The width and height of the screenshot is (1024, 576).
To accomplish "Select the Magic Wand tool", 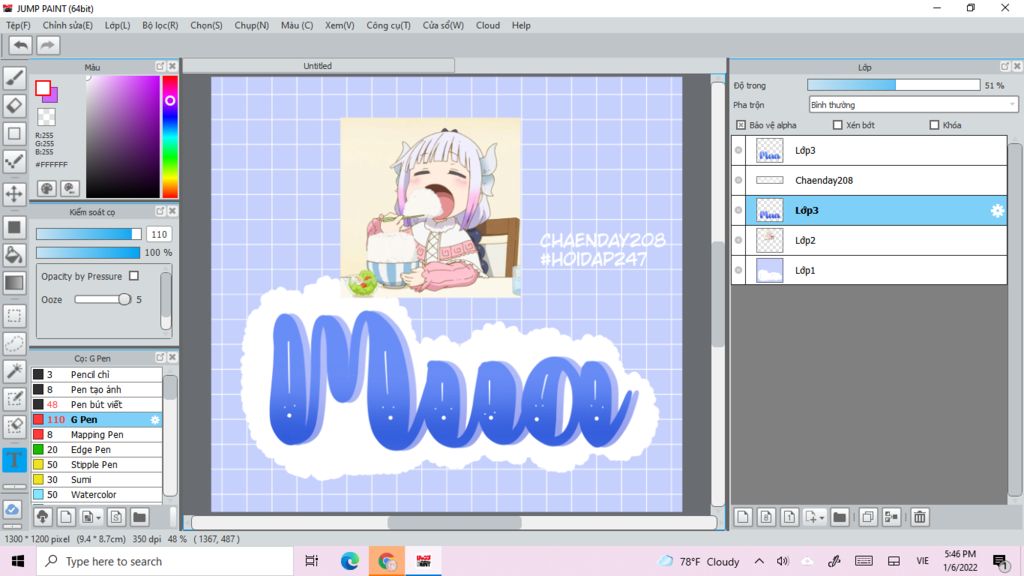I will click(x=14, y=371).
